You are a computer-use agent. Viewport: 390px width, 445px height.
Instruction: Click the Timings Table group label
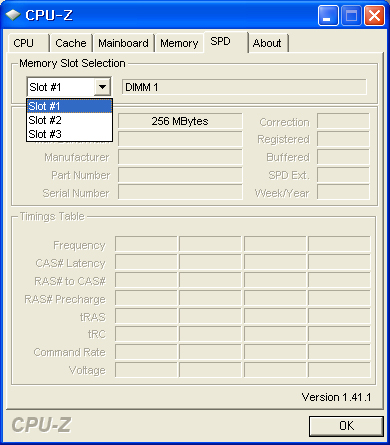coord(52,216)
